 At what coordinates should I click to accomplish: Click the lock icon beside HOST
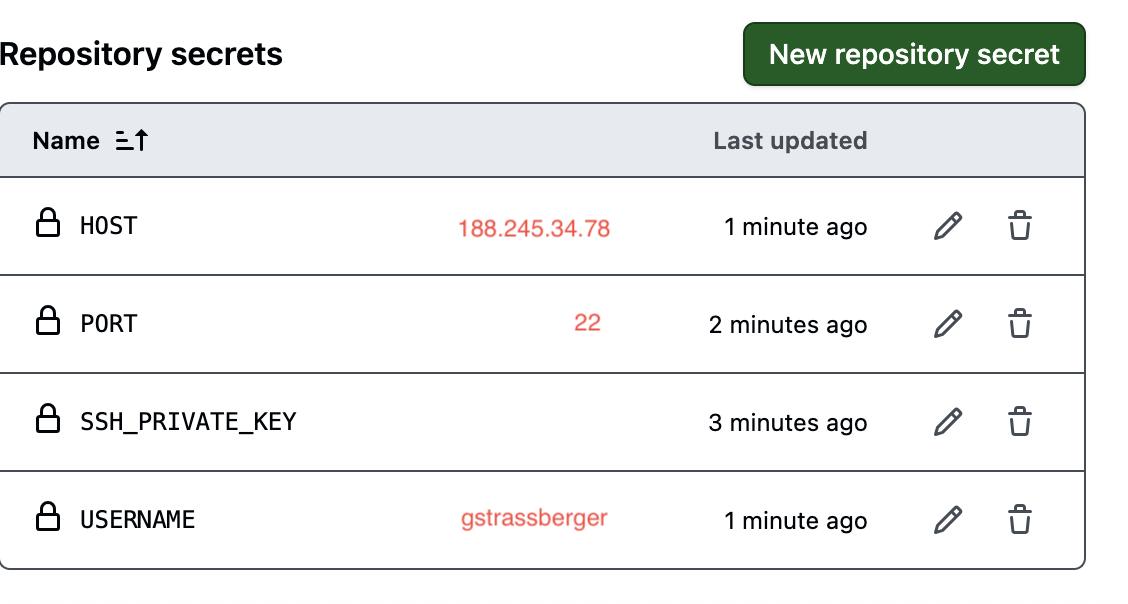click(x=47, y=225)
